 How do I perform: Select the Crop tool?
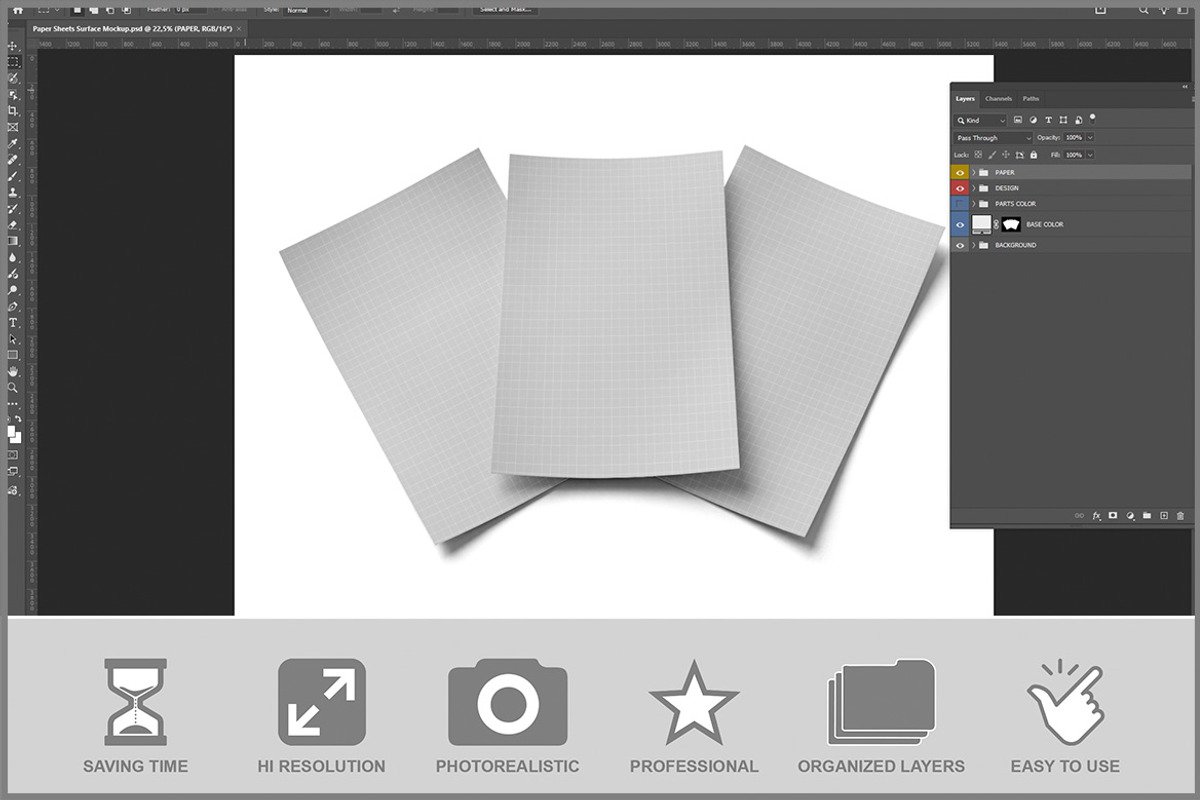(x=13, y=111)
